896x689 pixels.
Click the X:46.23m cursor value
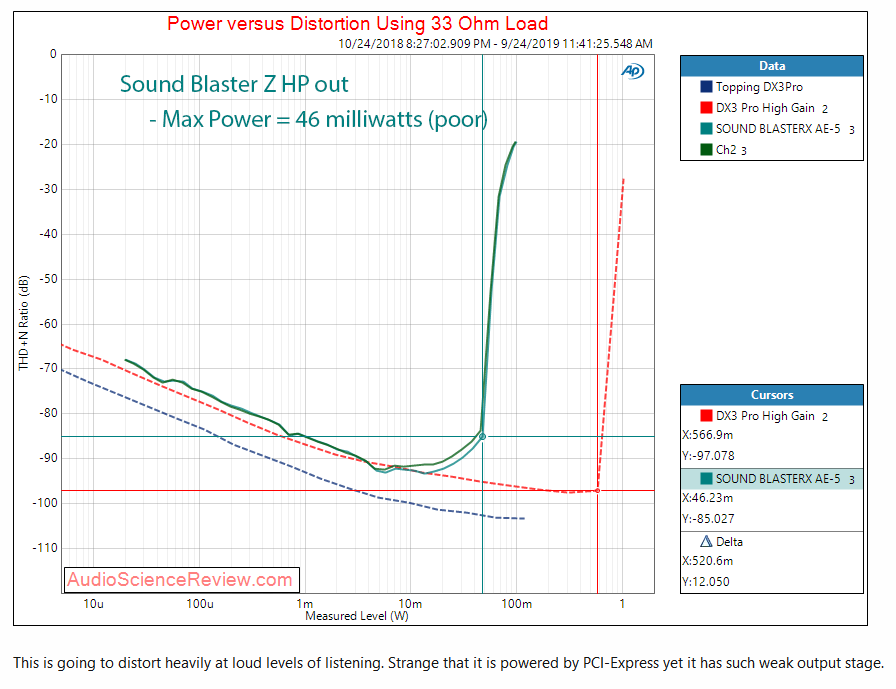click(x=708, y=498)
